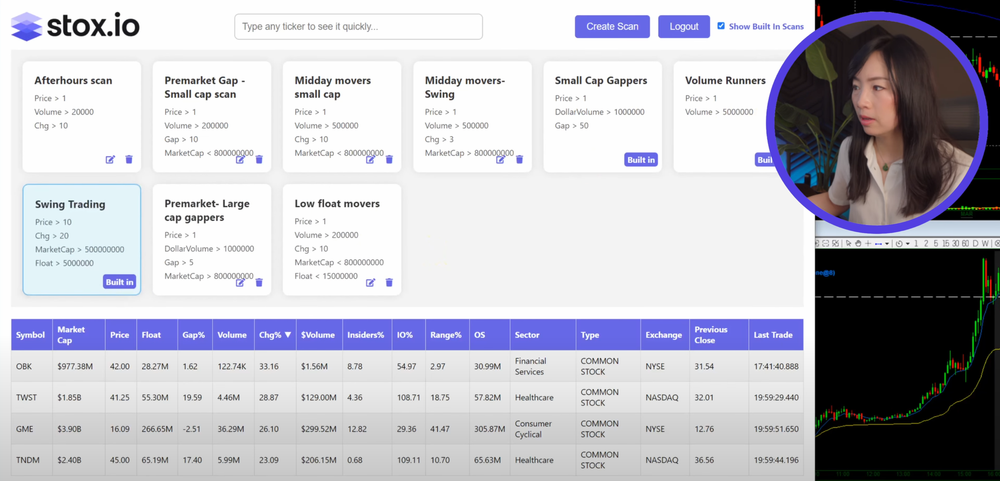
Task: Switch chart to Daily (D) timeframe
Action: (975, 244)
